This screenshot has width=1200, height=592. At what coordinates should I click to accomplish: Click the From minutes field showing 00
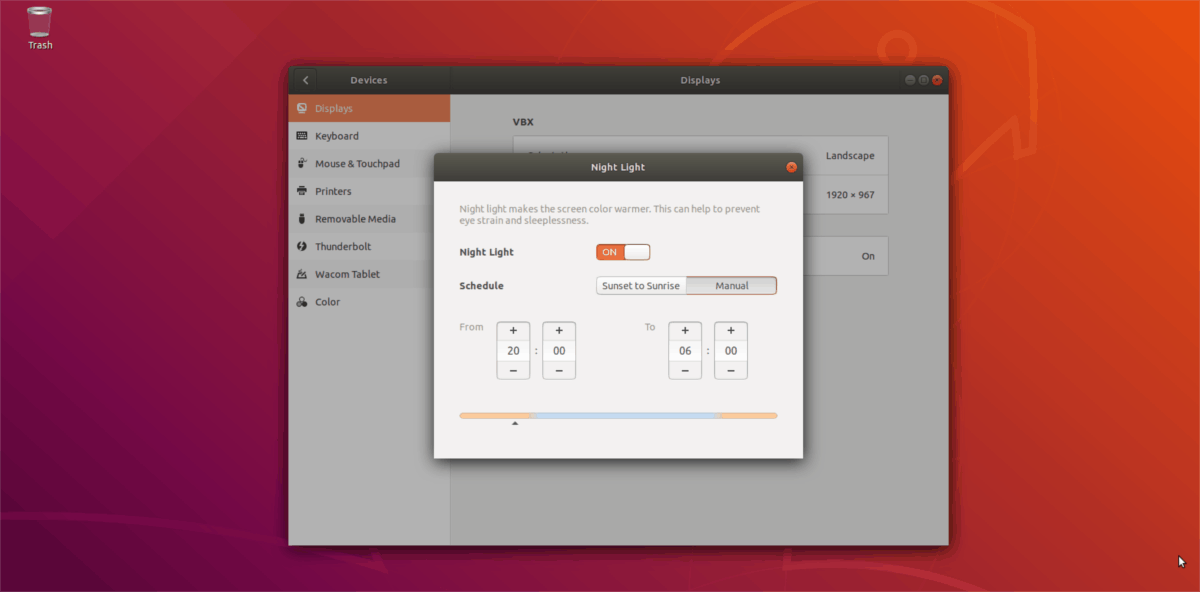pyautogui.click(x=559, y=351)
